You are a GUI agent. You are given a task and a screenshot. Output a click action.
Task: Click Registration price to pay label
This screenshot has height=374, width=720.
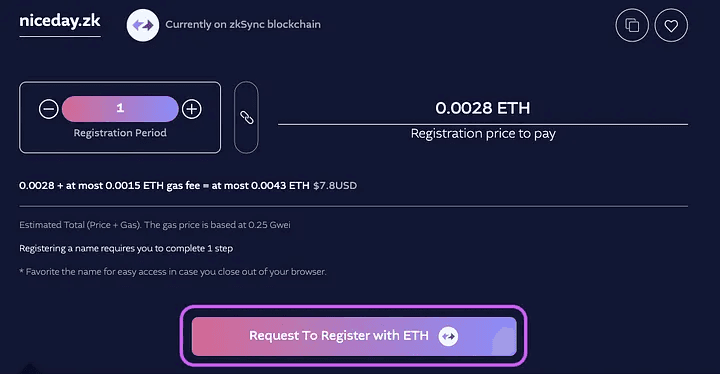point(483,134)
